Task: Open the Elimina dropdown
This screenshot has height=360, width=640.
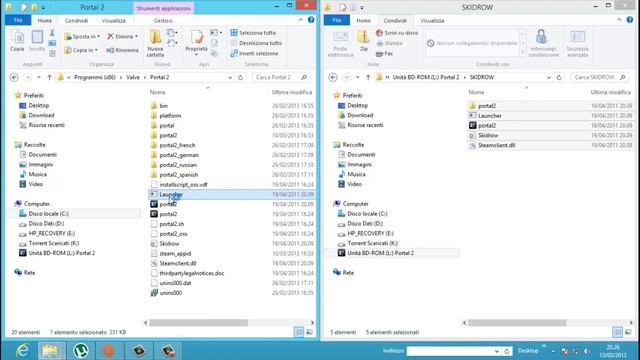Action: pos(122,36)
